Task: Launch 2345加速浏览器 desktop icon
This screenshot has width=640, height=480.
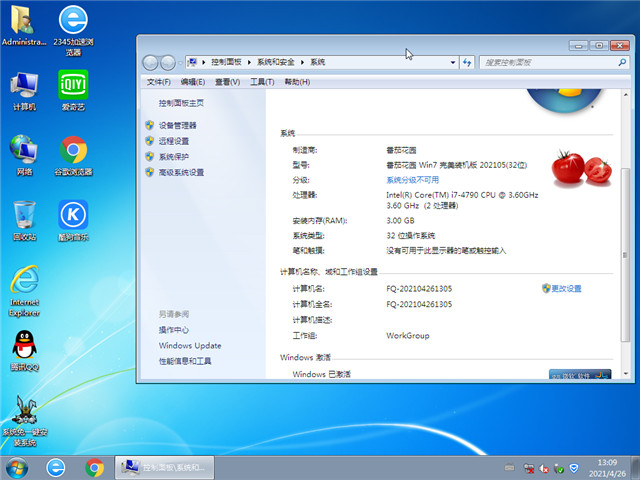Action: tap(73, 30)
